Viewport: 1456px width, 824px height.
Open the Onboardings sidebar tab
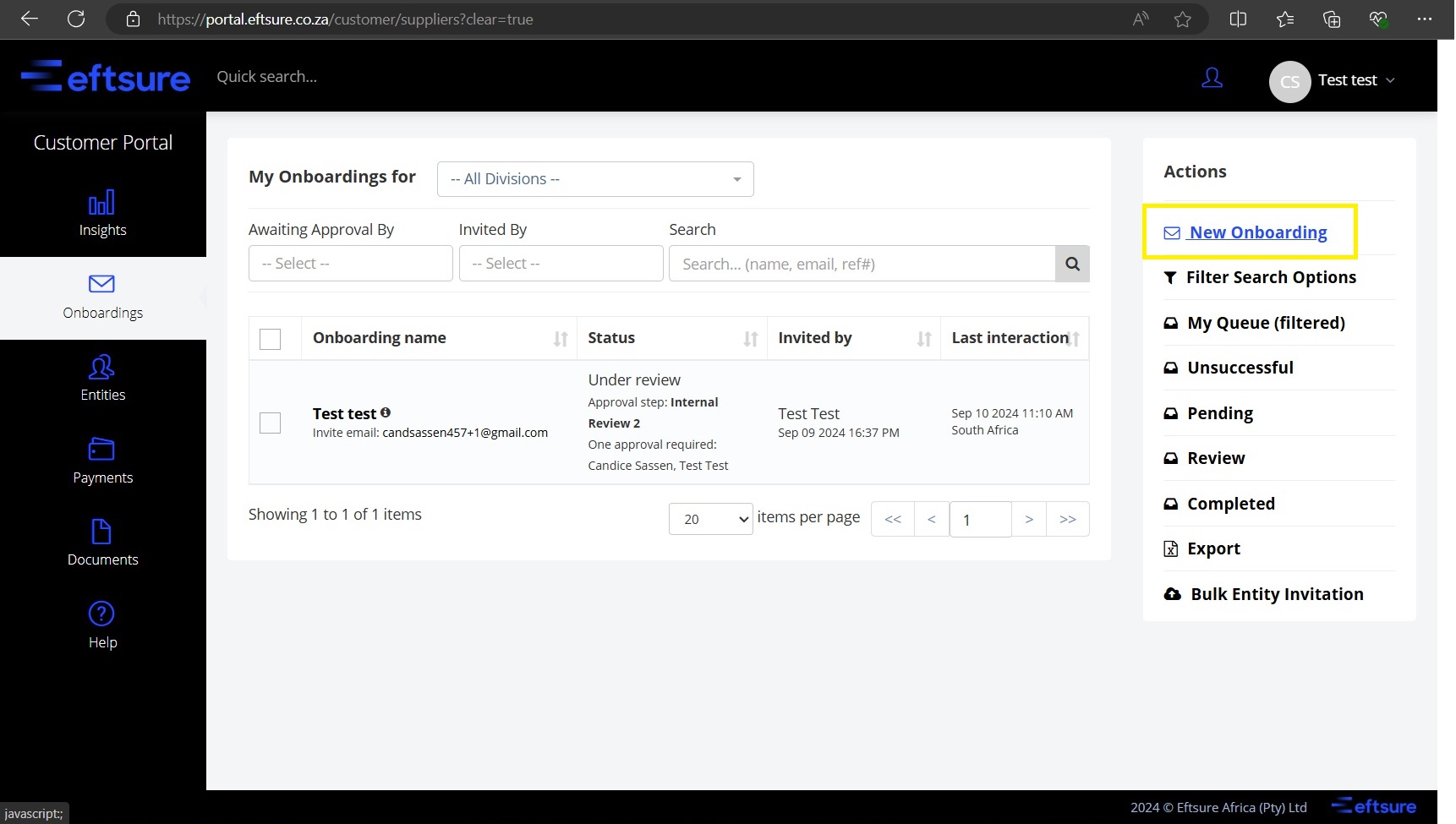coord(102,297)
